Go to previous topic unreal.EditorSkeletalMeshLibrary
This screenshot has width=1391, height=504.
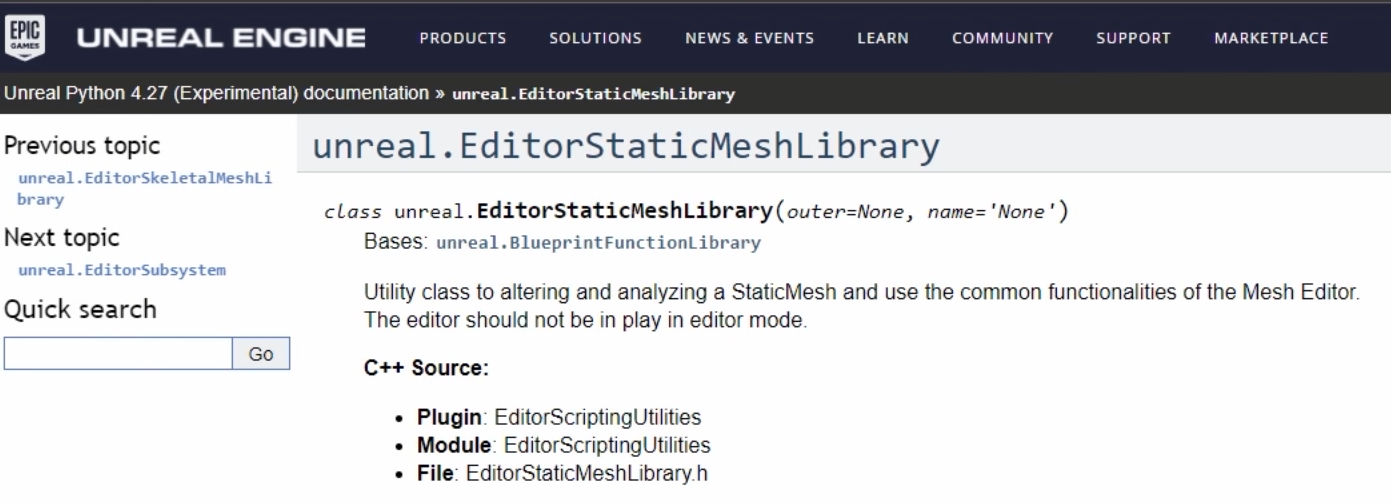click(145, 189)
